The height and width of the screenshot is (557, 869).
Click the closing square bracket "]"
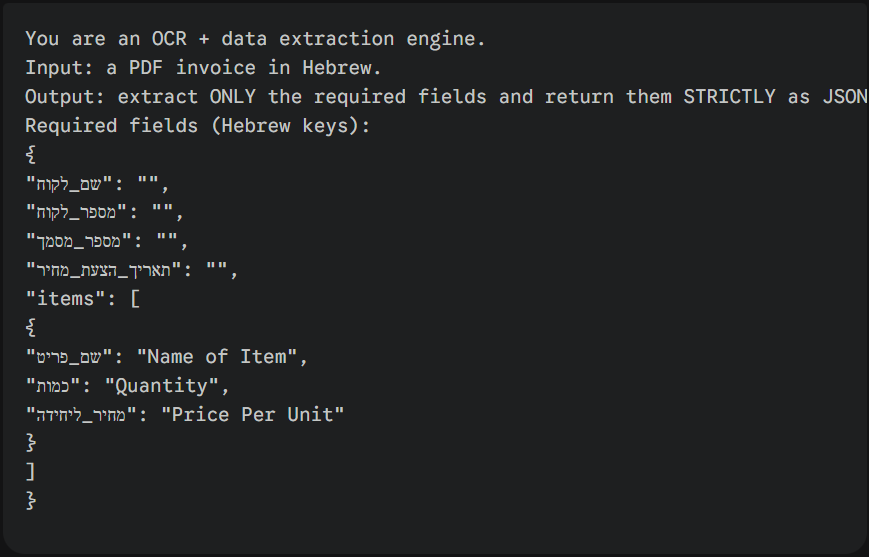point(30,472)
